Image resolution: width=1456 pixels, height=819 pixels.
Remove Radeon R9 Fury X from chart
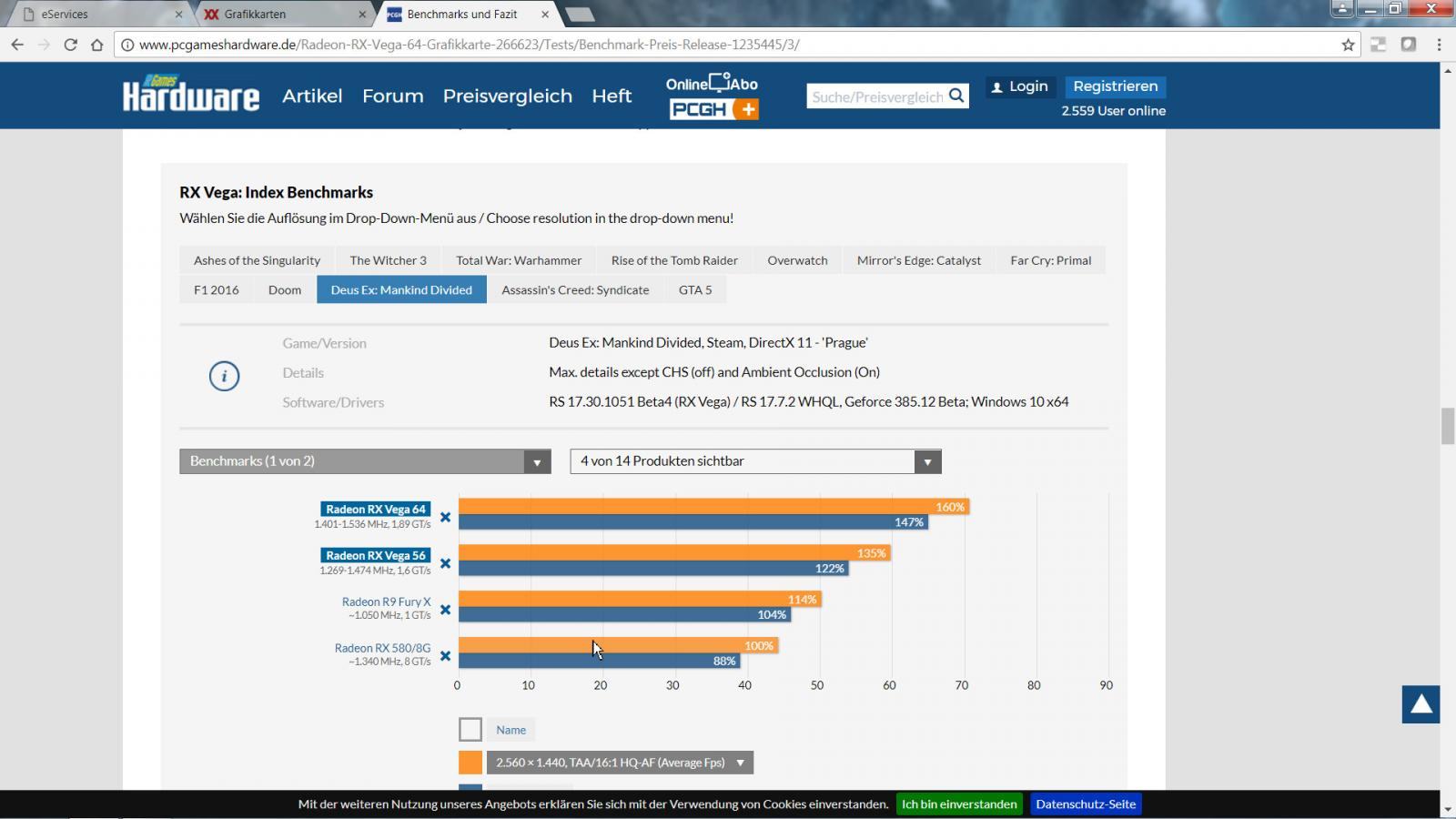pyautogui.click(x=445, y=610)
